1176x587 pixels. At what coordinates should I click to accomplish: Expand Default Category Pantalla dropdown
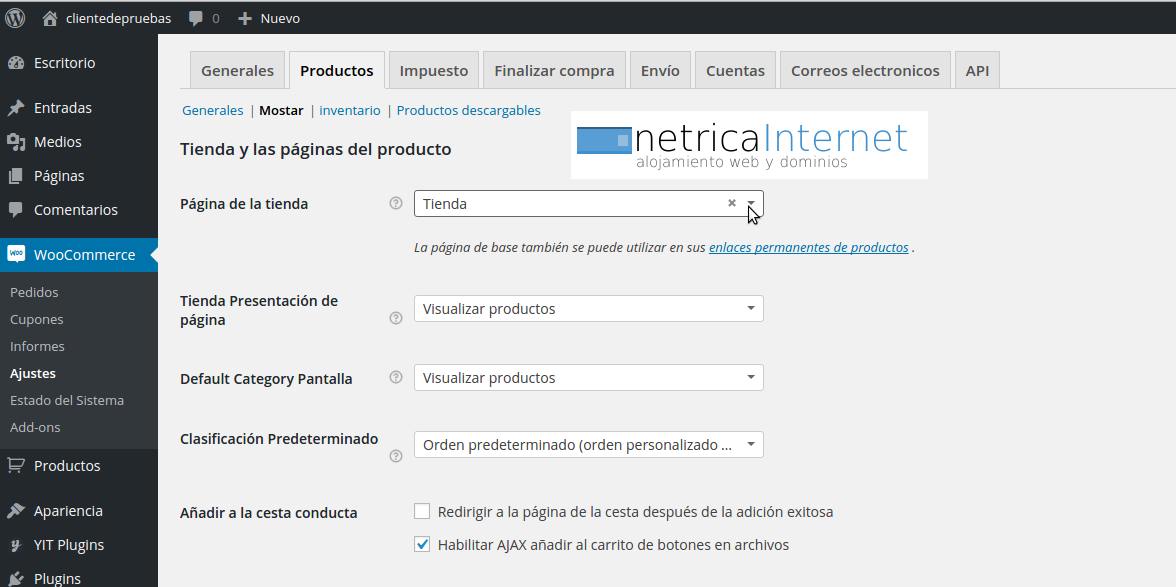[x=588, y=378]
